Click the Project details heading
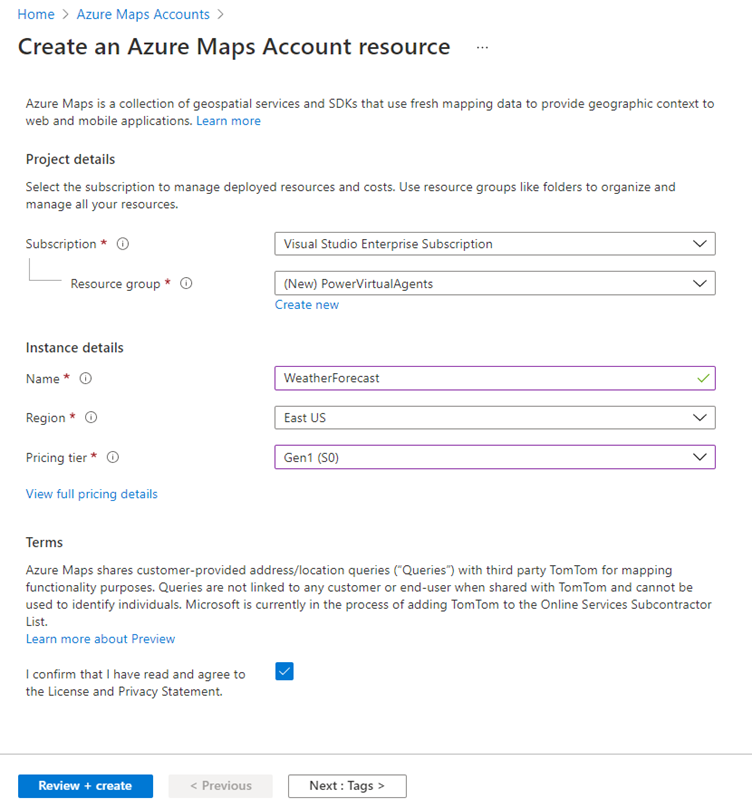 click(x=71, y=160)
